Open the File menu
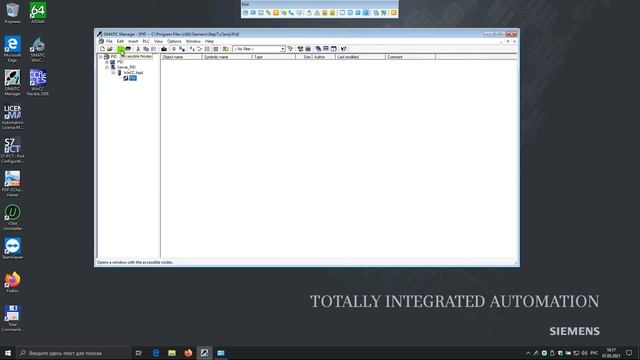The width and height of the screenshot is (640, 360). pyautogui.click(x=109, y=41)
